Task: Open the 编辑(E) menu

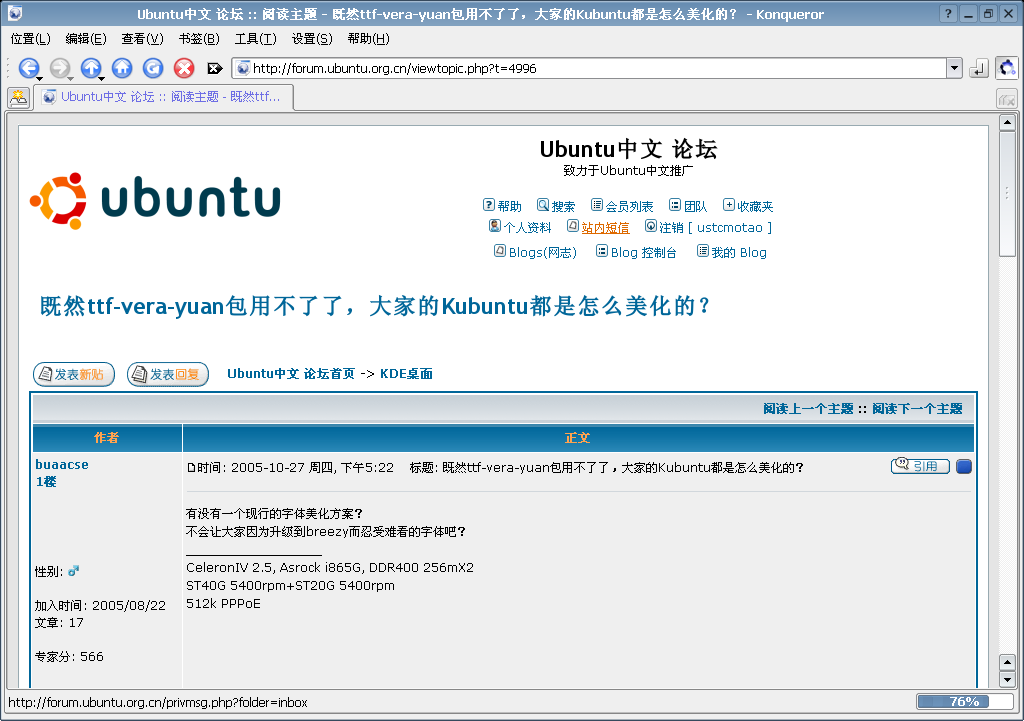Action: (86, 39)
